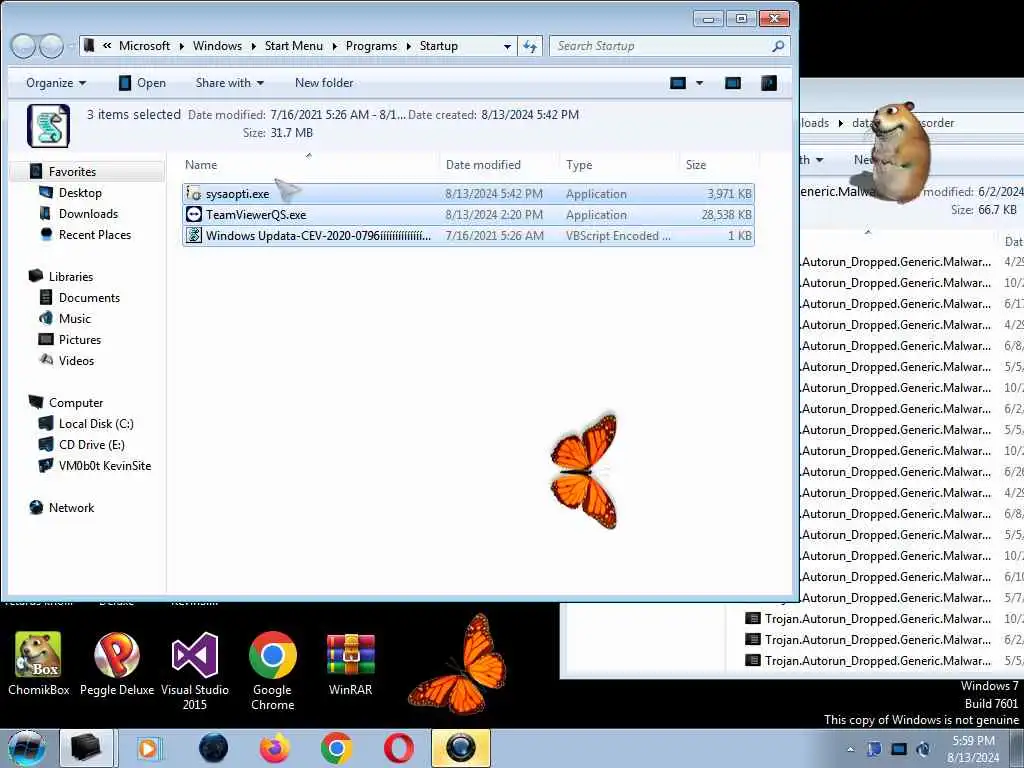Click New folder button
The height and width of the screenshot is (768, 1024).
click(x=324, y=83)
